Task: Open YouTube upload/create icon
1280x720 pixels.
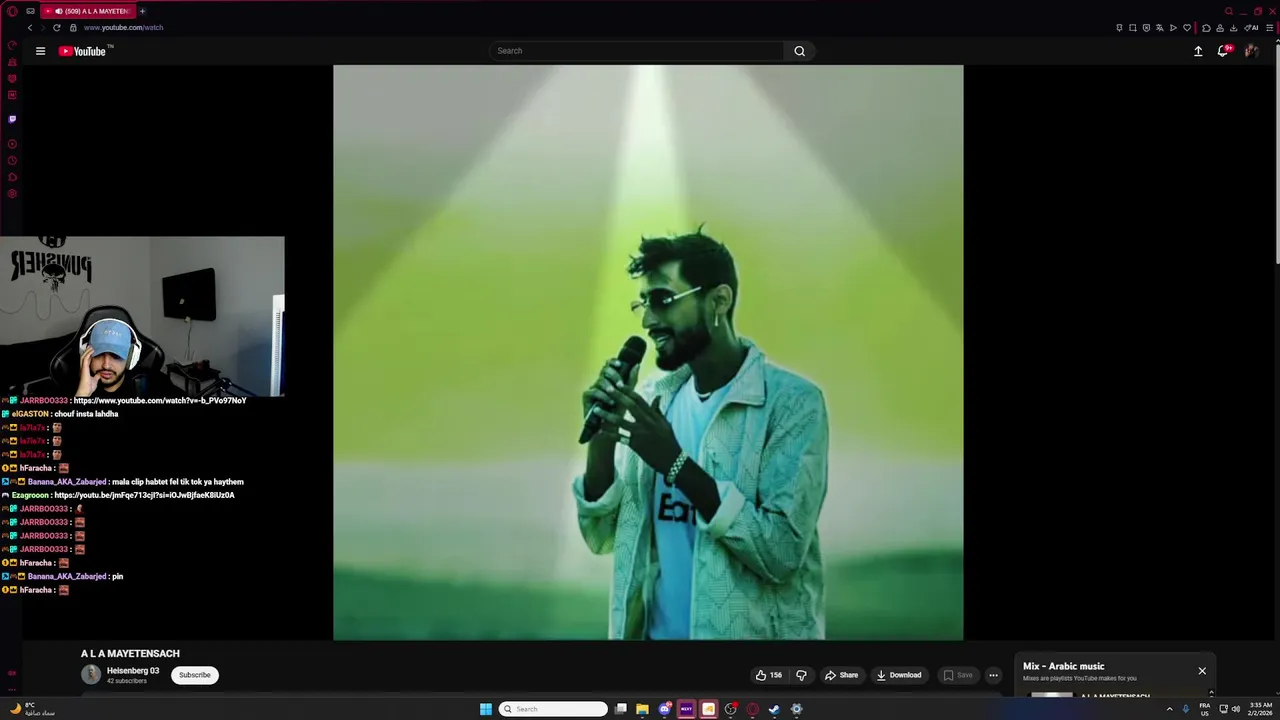Action: coord(1198,51)
